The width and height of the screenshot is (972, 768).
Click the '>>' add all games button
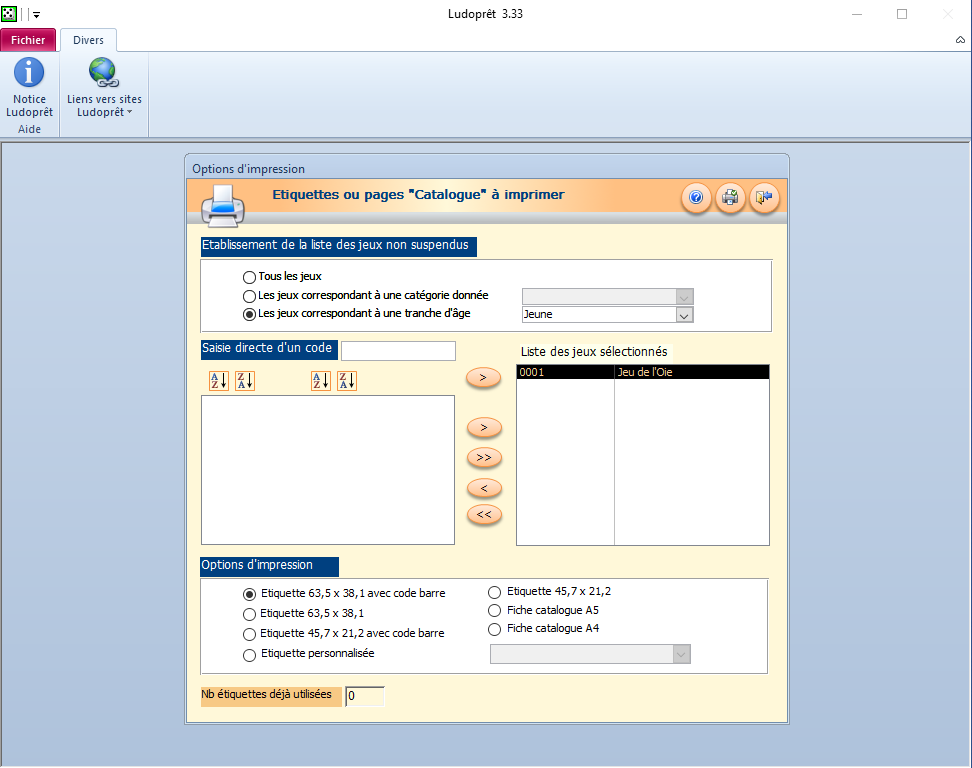(x=484, y=458)
